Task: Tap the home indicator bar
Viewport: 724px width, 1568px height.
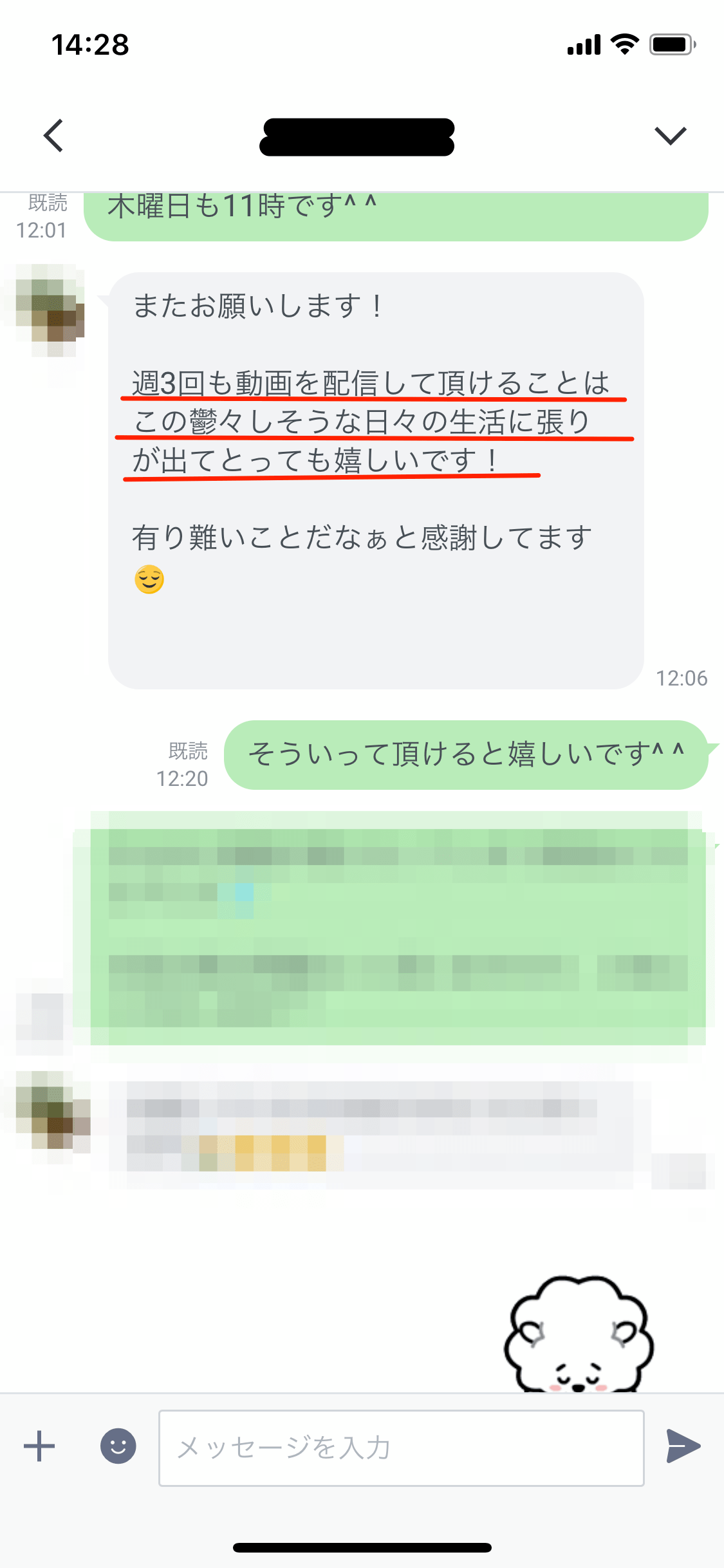Action: tap(362, 1547)
